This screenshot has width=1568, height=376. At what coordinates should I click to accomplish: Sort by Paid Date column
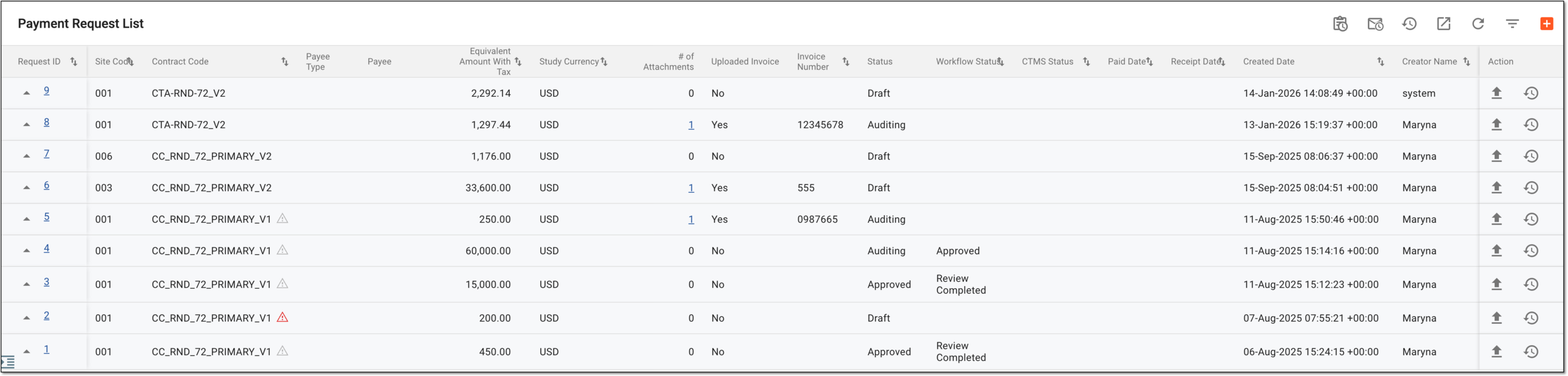point(1150,62)
